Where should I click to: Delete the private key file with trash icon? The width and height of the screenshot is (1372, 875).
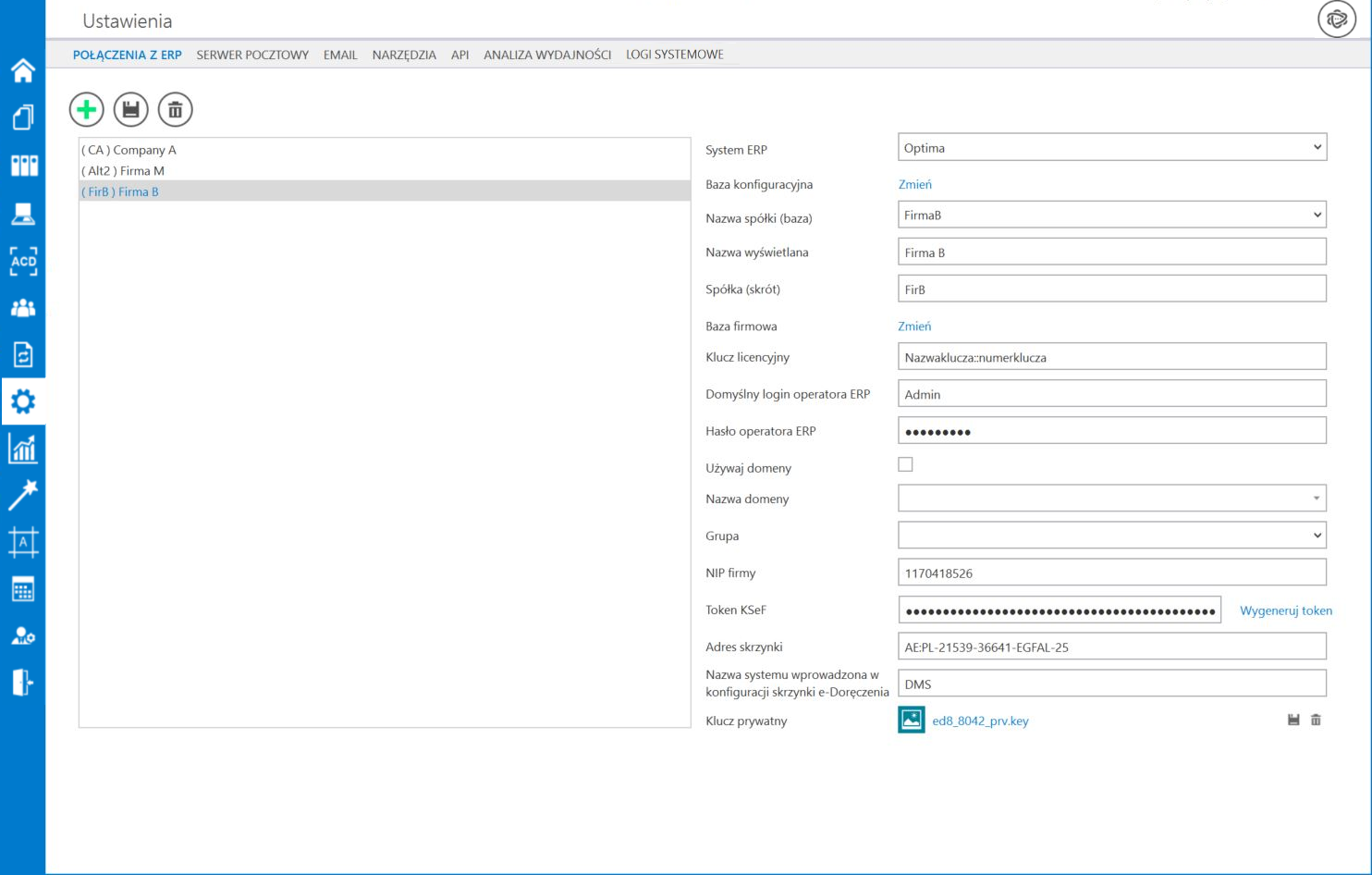[x=1316, y=720]
